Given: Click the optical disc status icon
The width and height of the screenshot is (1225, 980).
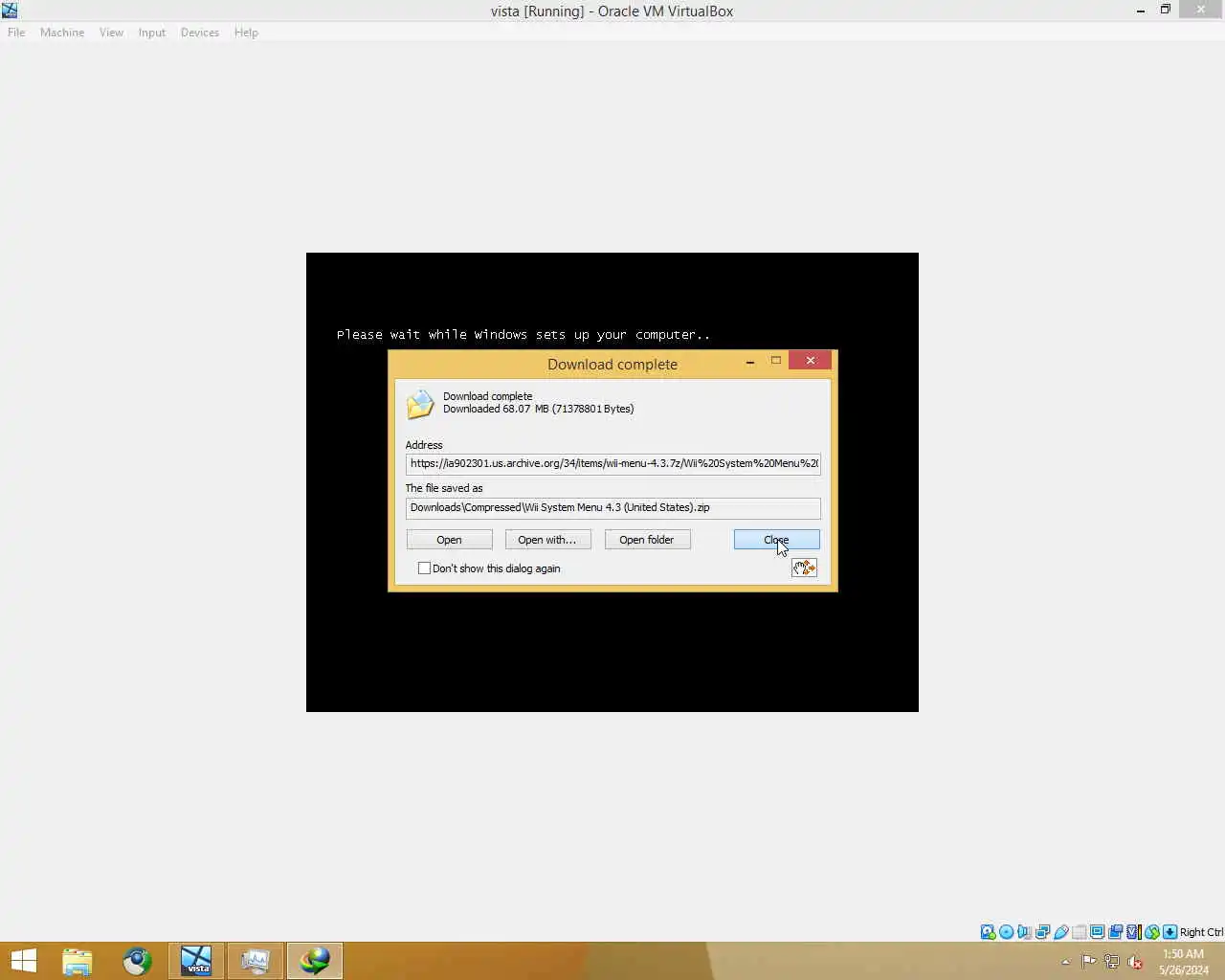Looking at the screenshot, I should [x=1006, y=932].
